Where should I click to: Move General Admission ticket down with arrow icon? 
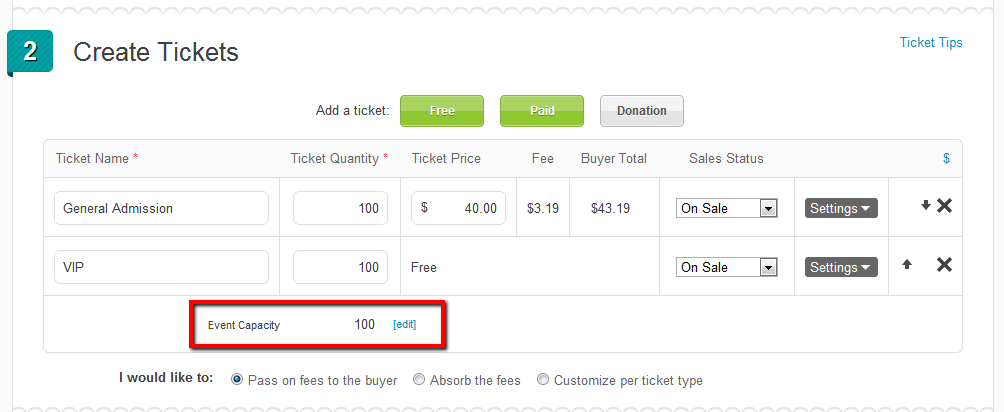point(925,206)
